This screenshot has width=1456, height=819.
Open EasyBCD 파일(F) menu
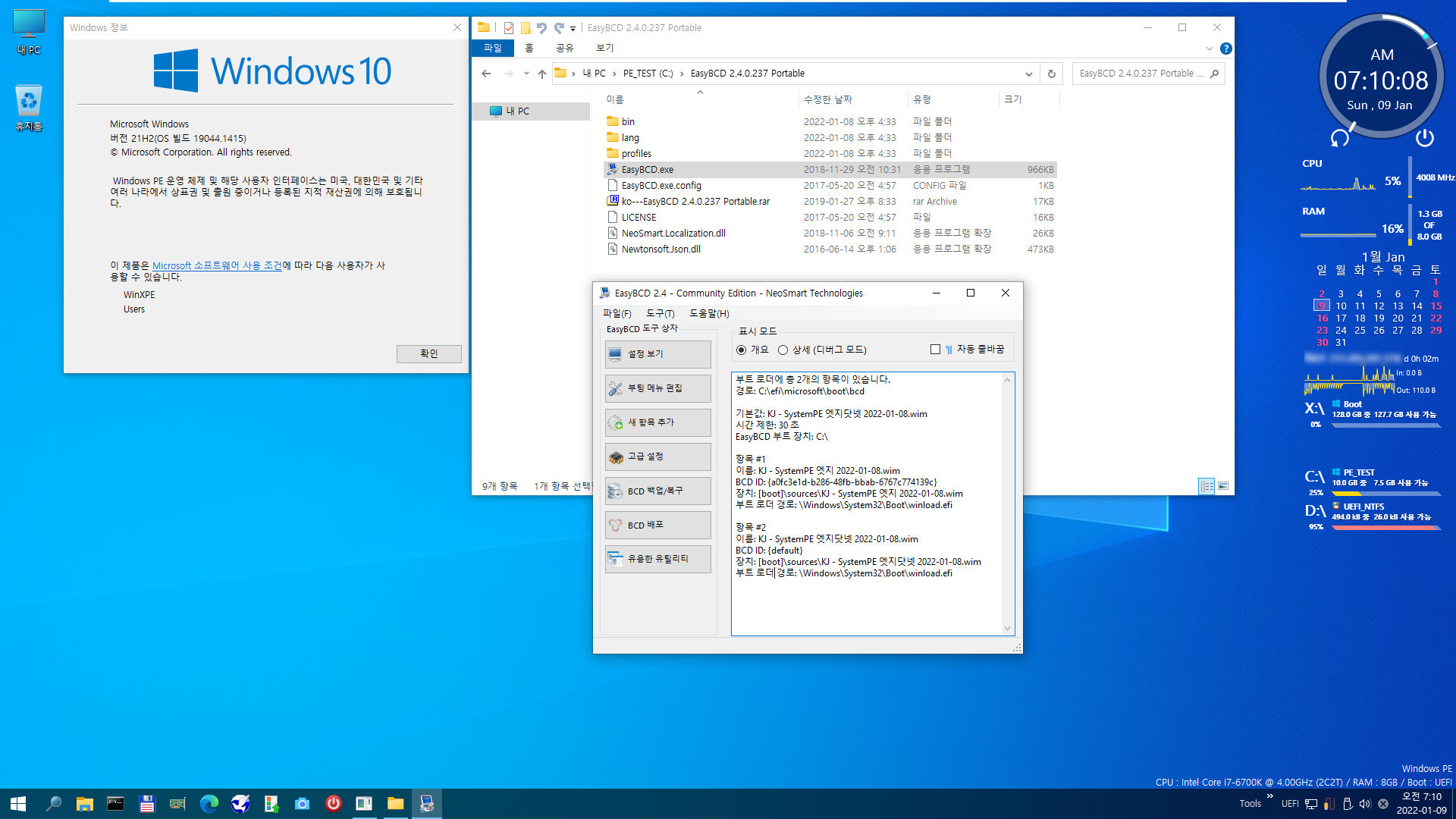point(617,313)
